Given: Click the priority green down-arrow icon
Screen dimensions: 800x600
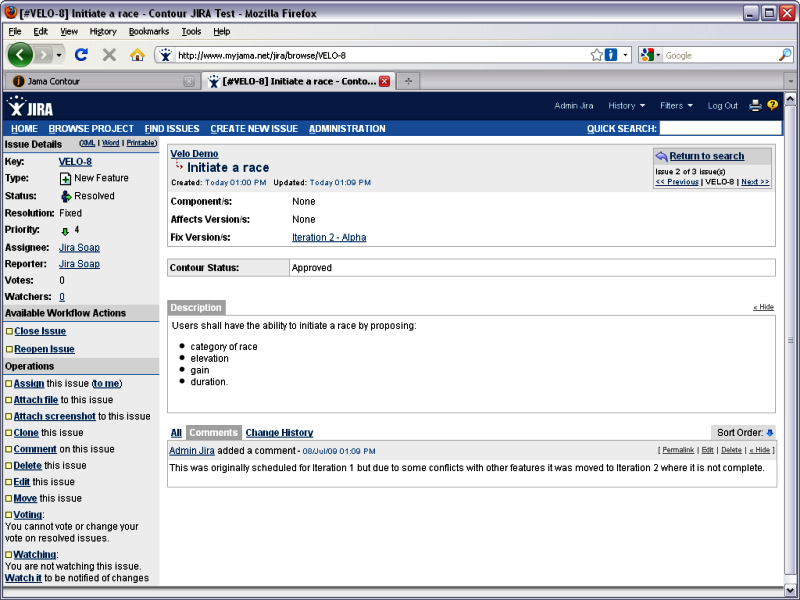Looking at the screenshot, I should [65, 232].
